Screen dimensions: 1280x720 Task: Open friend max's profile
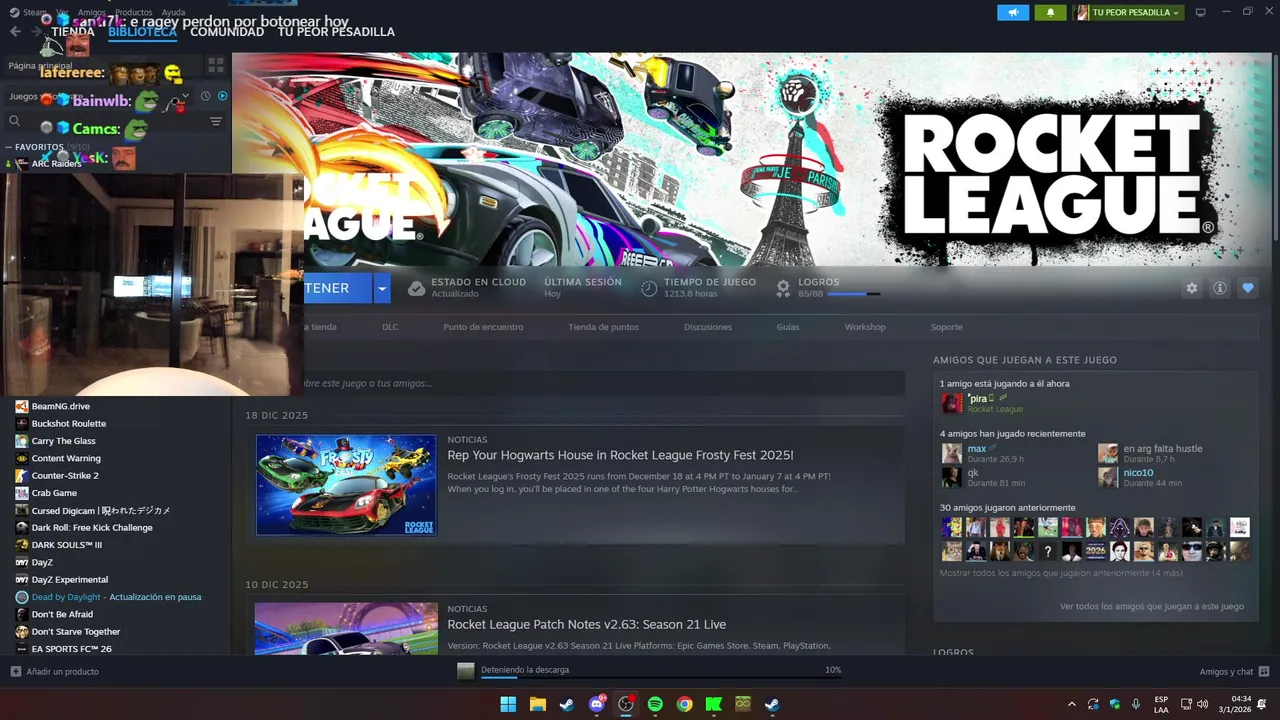[977, 448]
